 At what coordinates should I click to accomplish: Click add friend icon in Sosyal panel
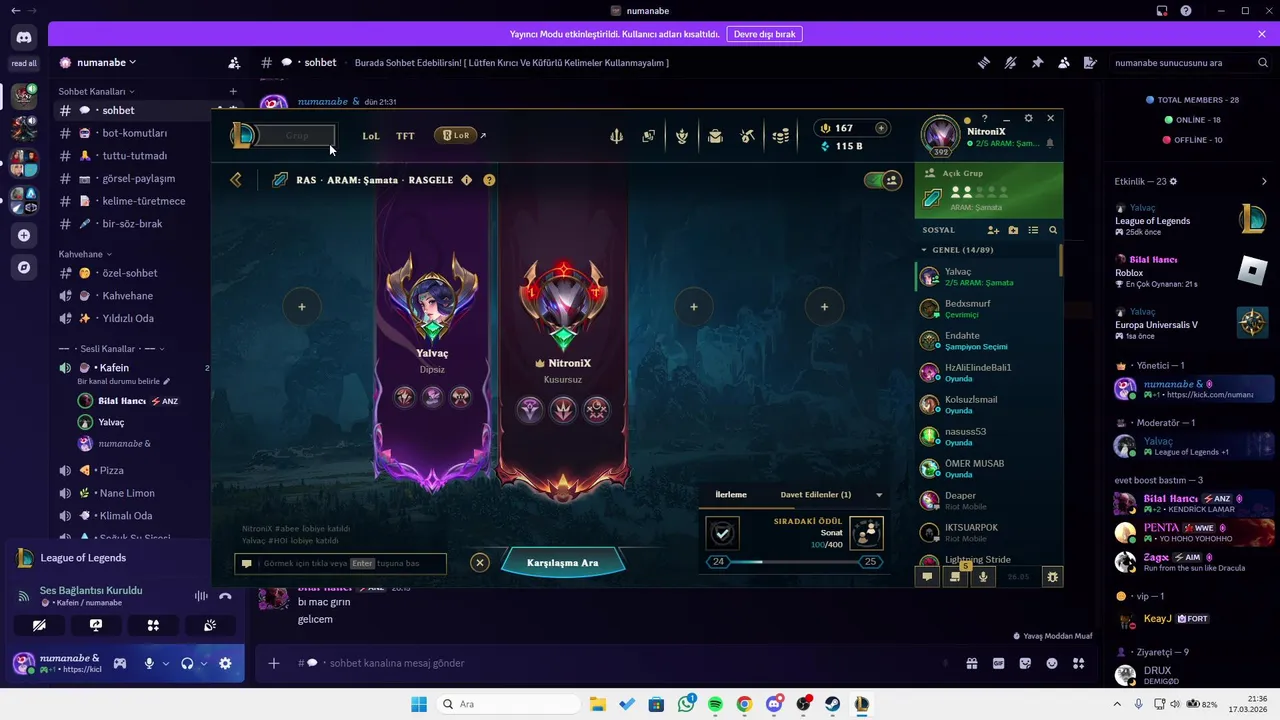coord(993,230)
